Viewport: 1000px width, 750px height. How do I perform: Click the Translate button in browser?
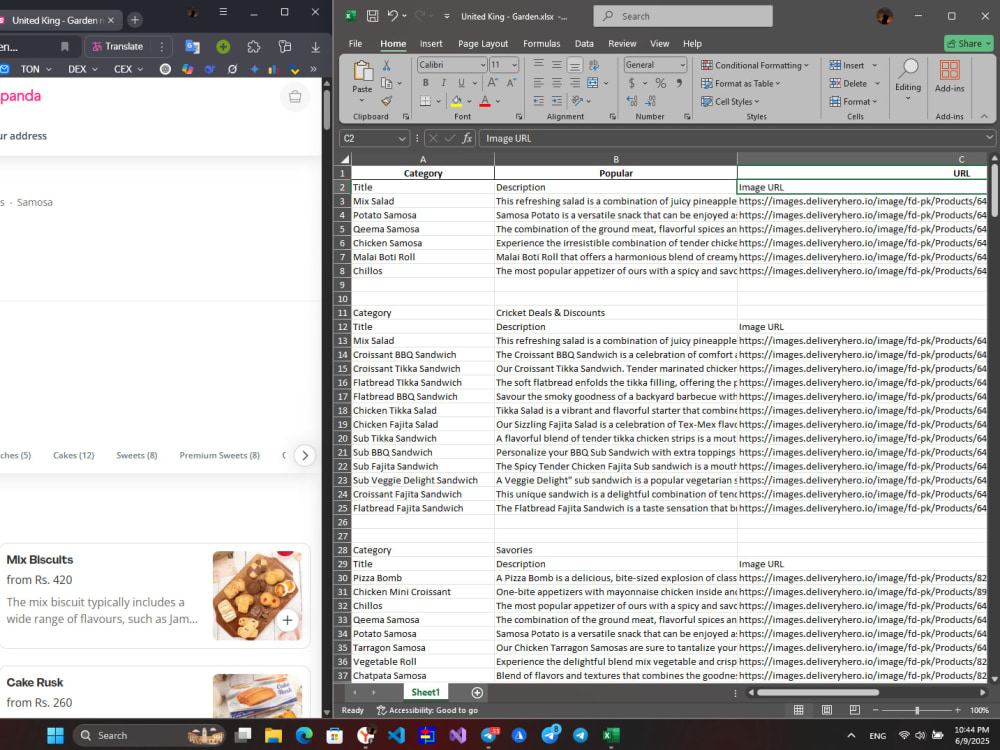[x=117, y=47]
